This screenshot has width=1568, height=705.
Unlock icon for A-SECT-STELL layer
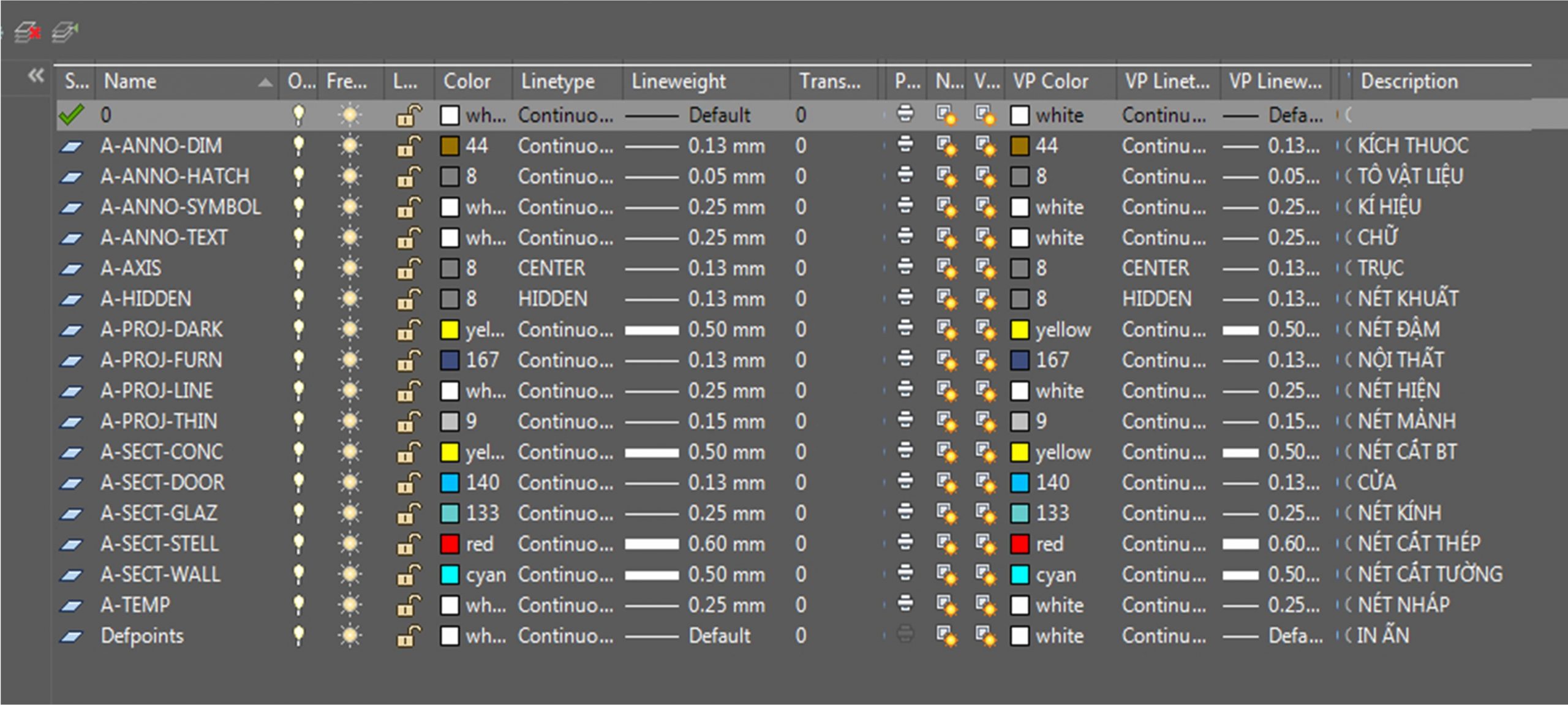pyautogui.click(x=408, y=544)
